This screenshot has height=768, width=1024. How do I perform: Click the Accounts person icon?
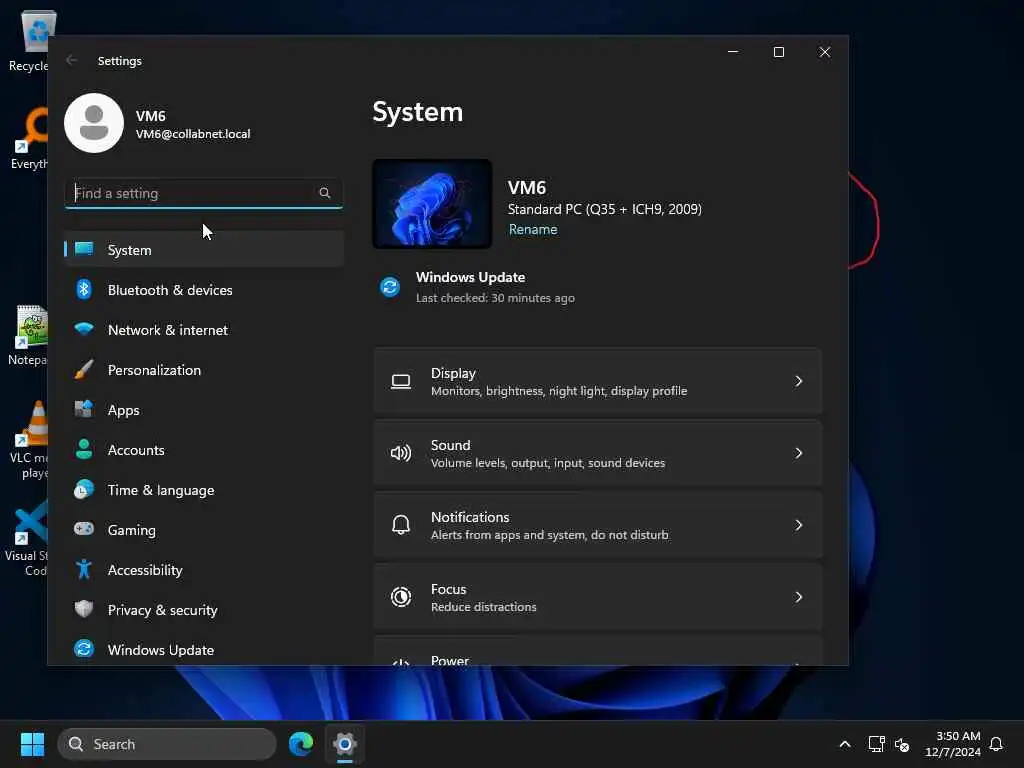[84, 449]
